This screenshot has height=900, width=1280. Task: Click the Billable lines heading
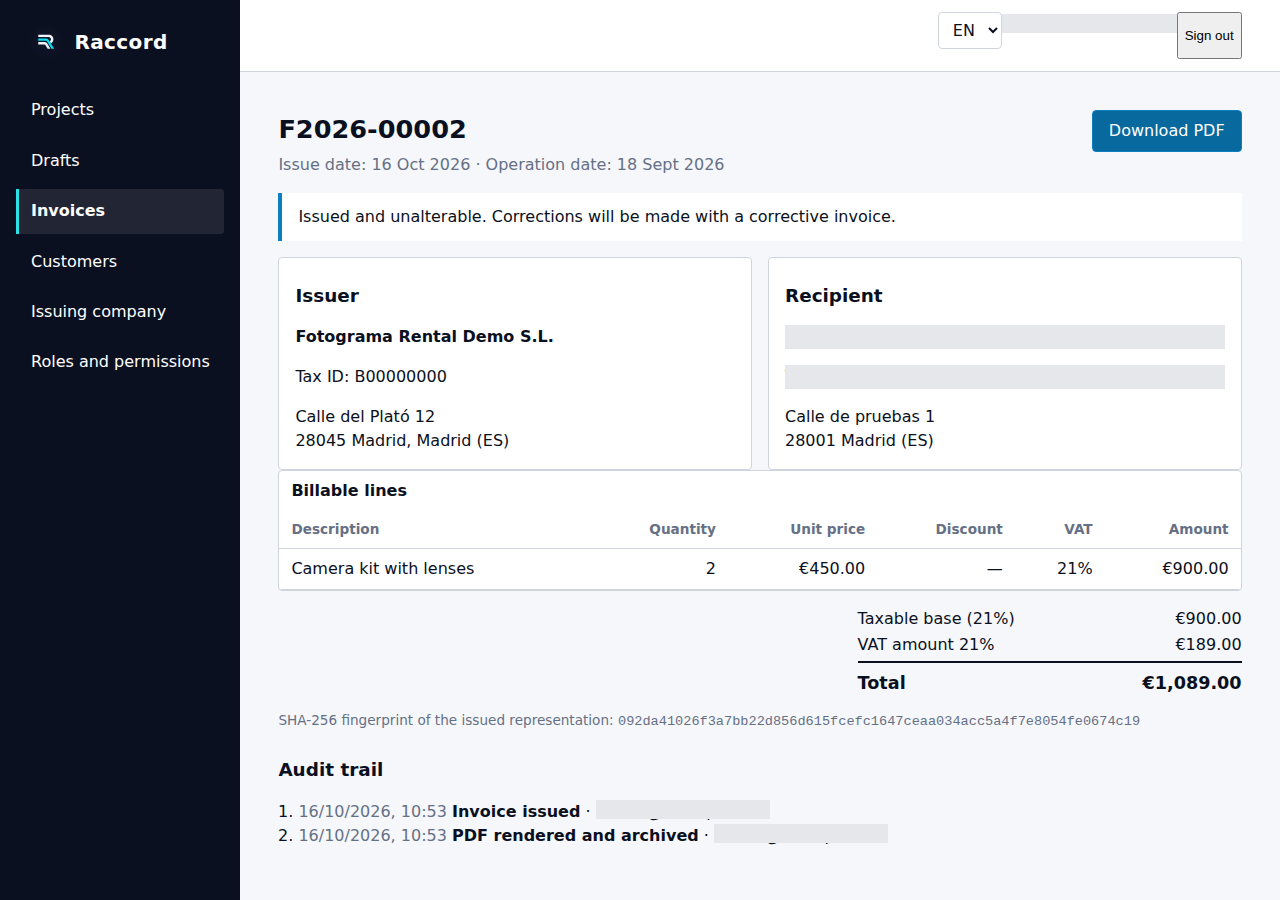pos(349,491)
